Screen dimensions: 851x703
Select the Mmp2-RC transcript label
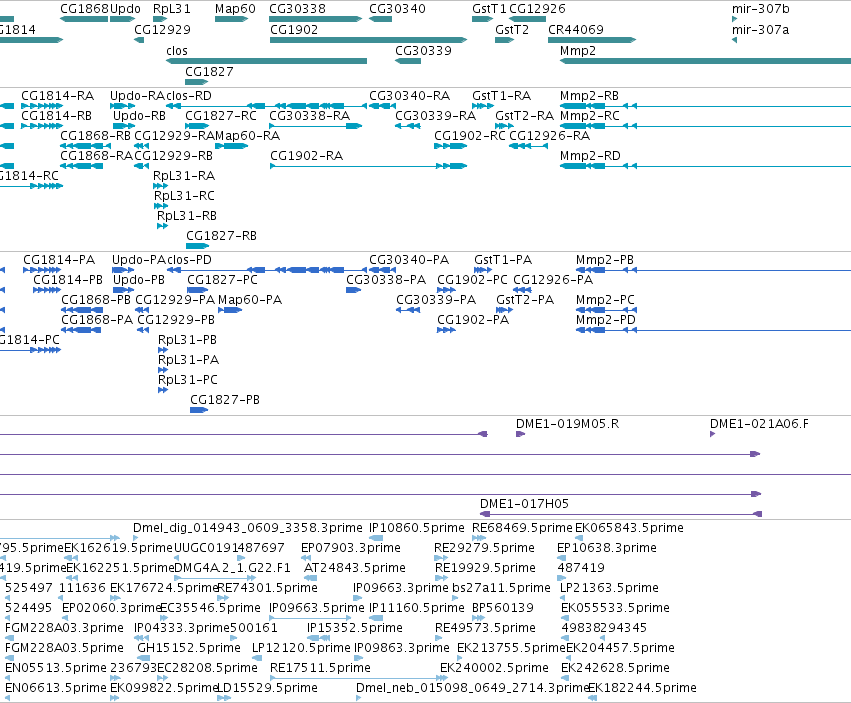pyautogui.click(x=589, y=116)
